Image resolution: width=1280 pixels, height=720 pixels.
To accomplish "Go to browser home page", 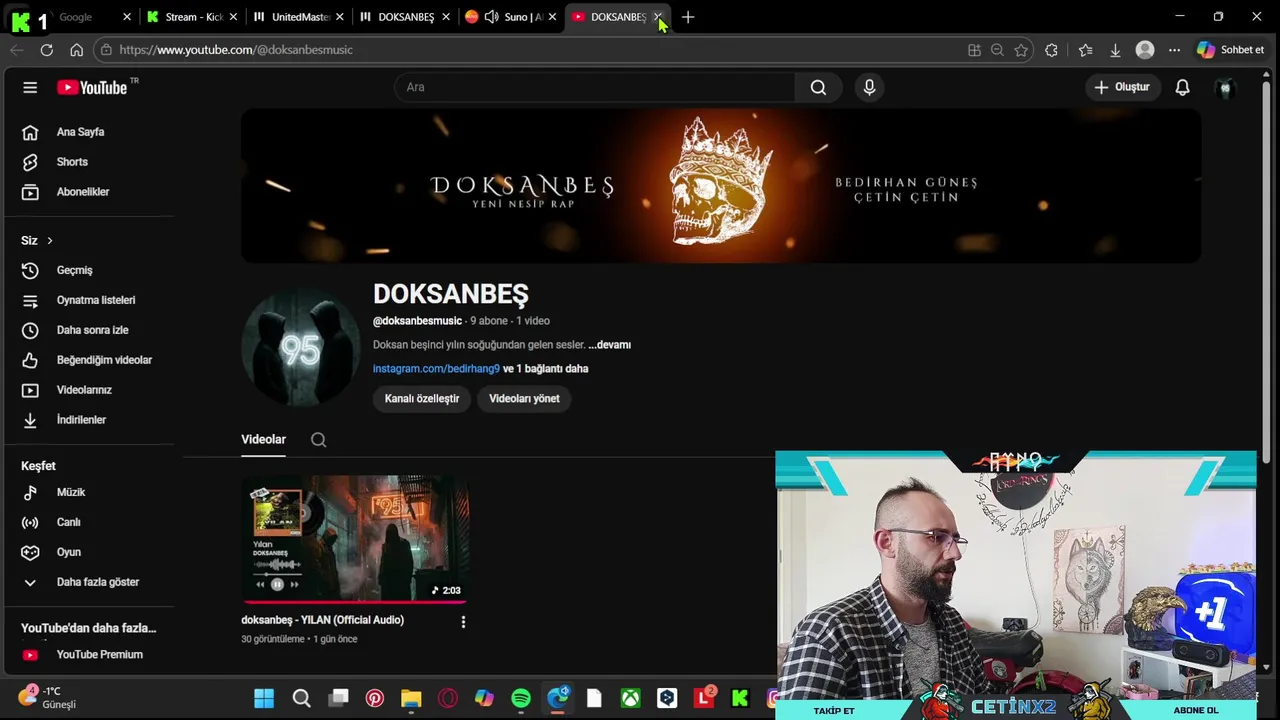I will [x=76, y=50].
